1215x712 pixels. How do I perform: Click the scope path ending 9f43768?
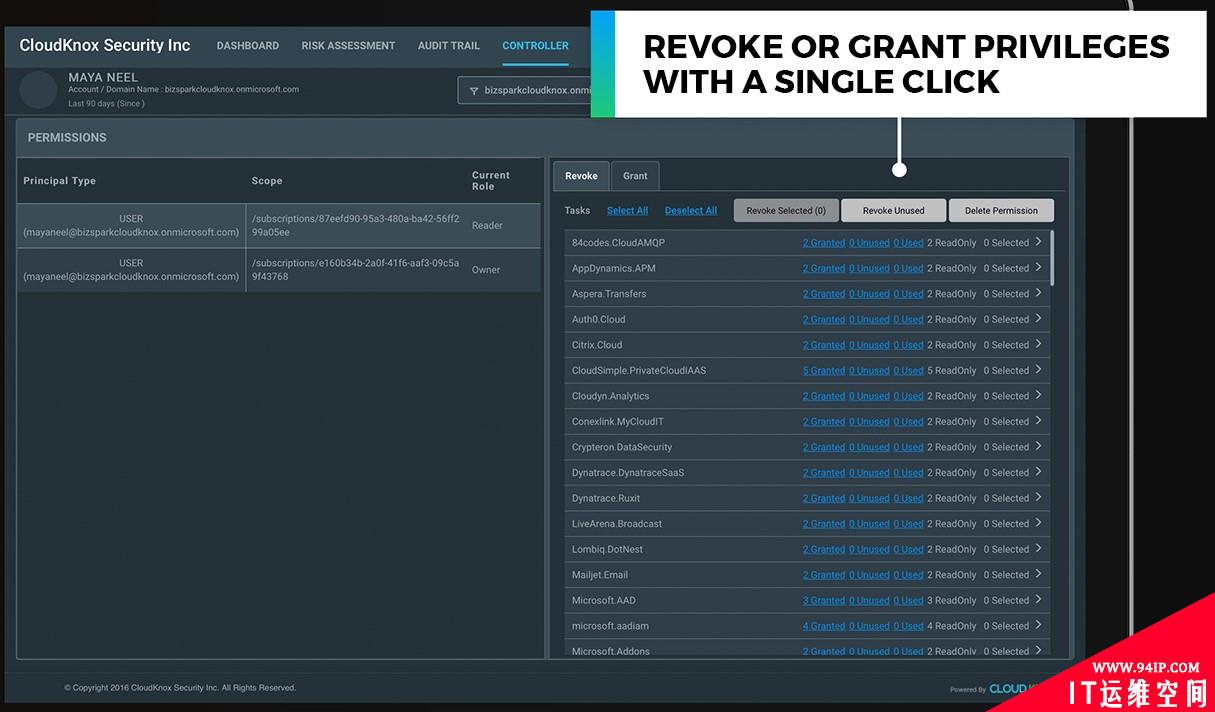pyautogui.click(x=355, y=270)
